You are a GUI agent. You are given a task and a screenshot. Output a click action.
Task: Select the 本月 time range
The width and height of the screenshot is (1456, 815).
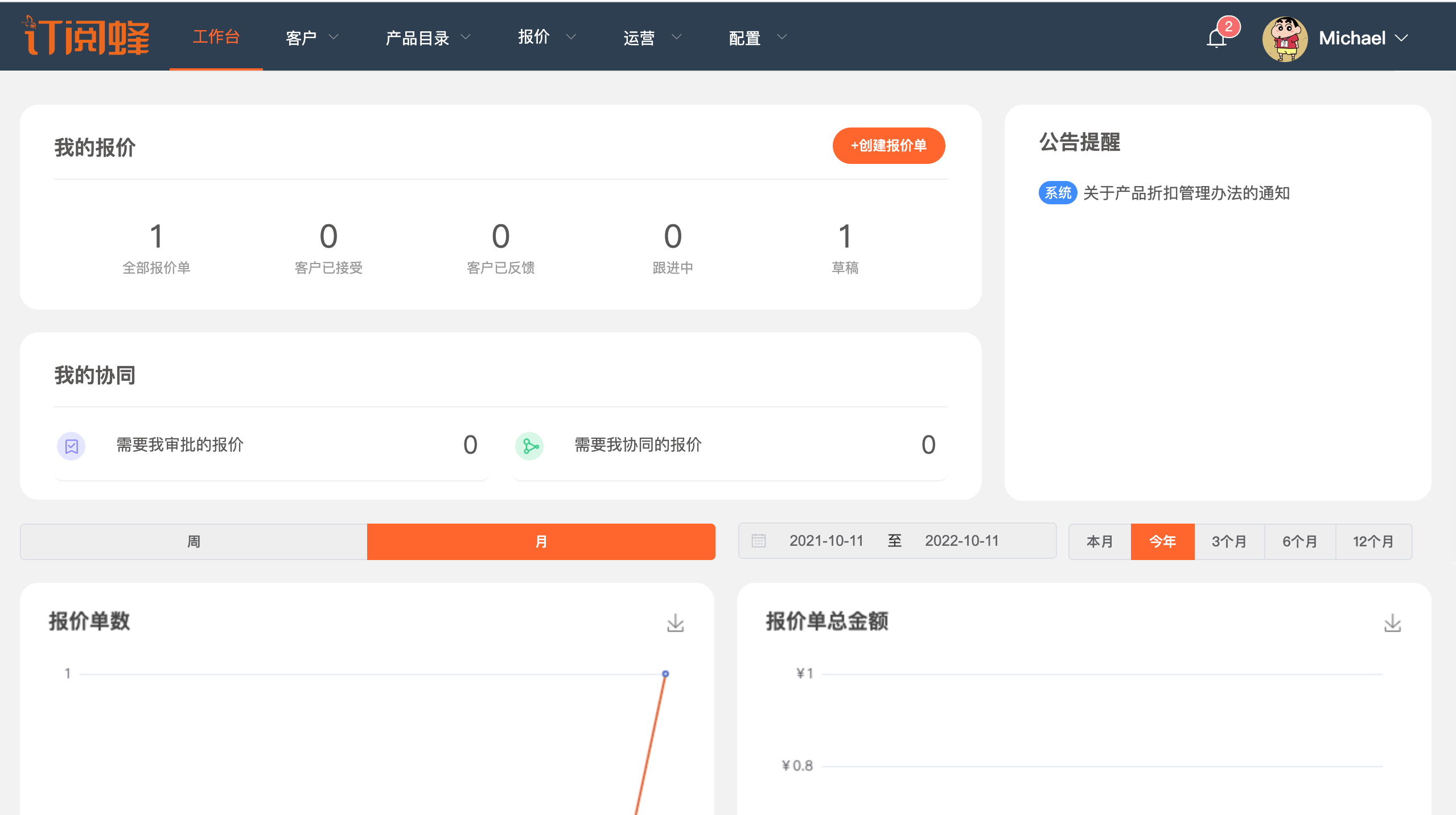point(1100,541)
